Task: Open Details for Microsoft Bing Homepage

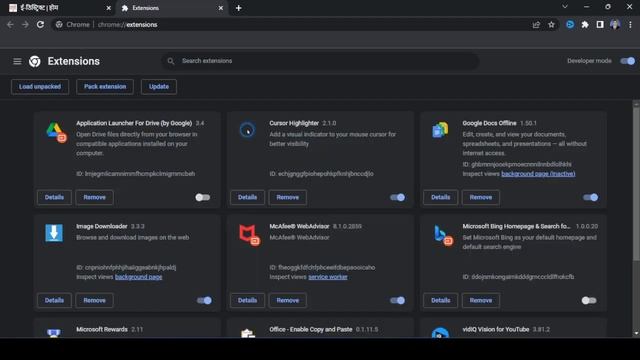Action: [x=441, y=300]
